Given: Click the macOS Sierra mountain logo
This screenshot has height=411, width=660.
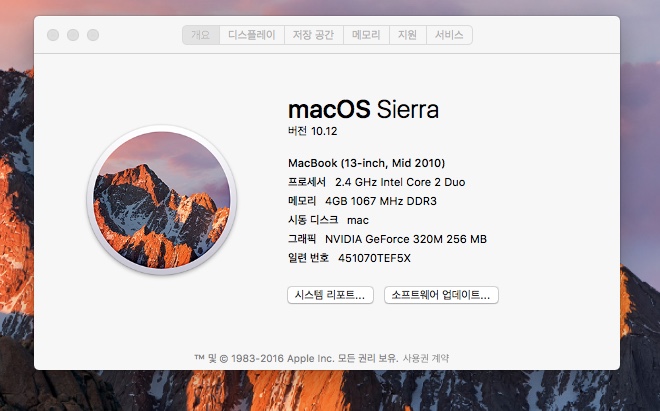Looking at the screenshot, I should tap(162, 200).
